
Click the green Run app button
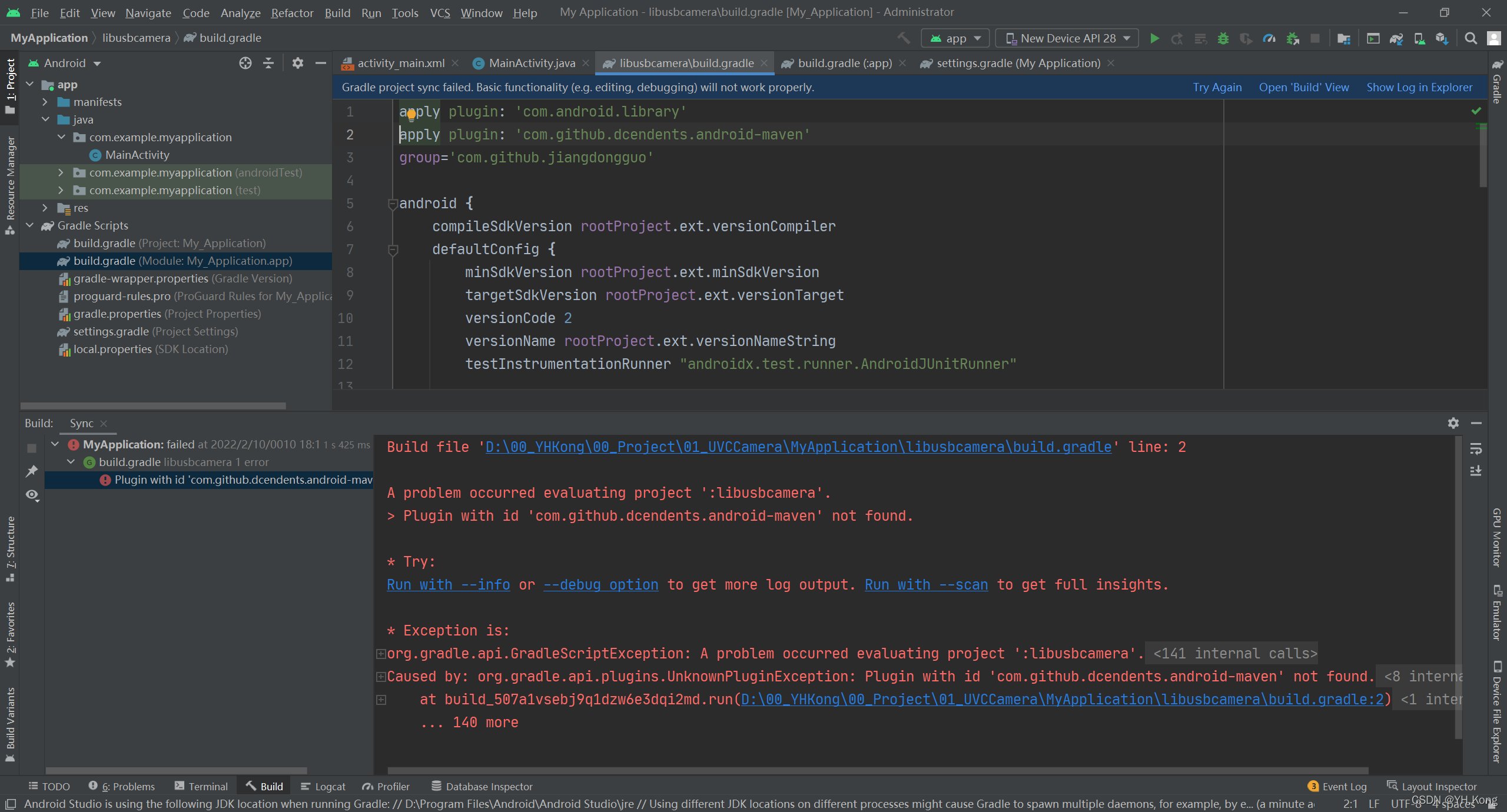(x=1154, y=38)
